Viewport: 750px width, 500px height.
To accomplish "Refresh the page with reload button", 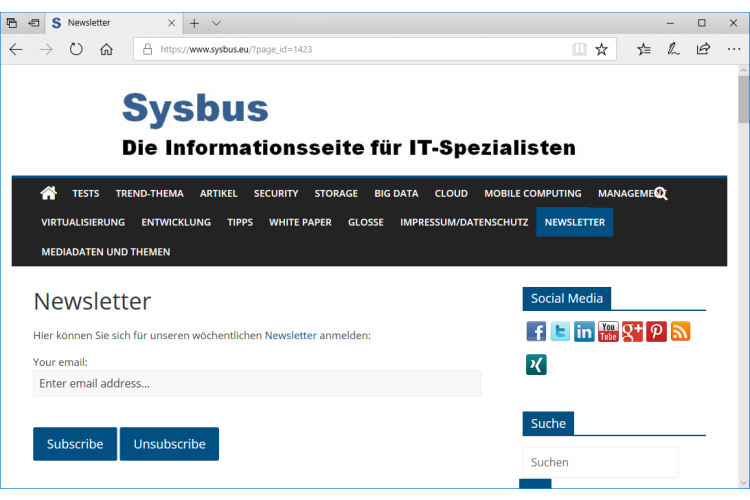I will coord(76,49).
